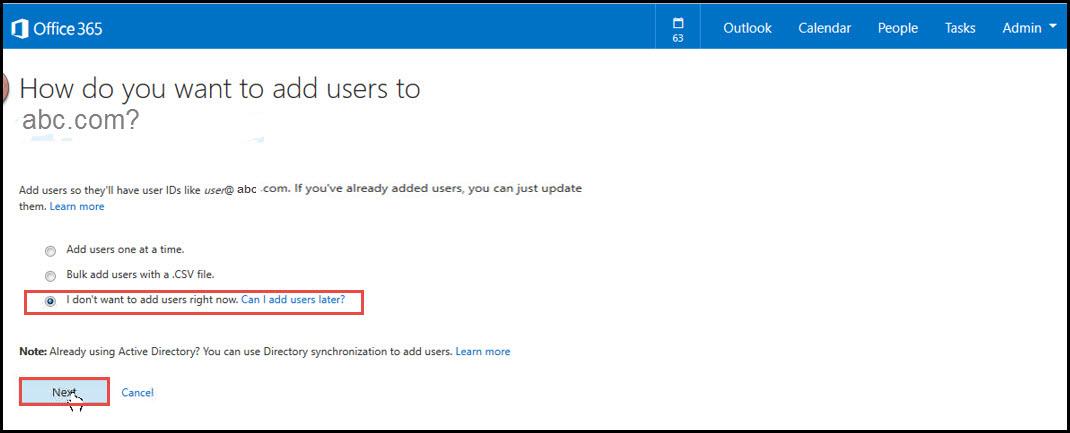Screen dimensions: 1070x433
Task: Click the Office 365 logo icon
Action: click(x=20, y=29)
